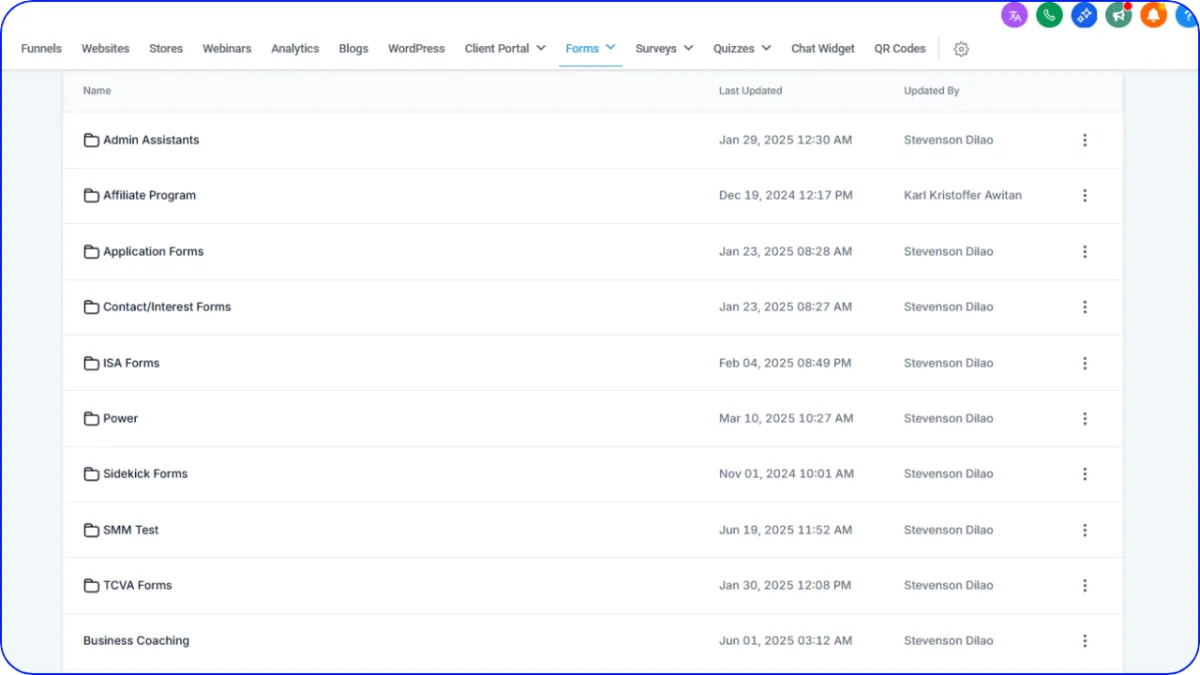Click the Last Updated column header

pos(750,91)
